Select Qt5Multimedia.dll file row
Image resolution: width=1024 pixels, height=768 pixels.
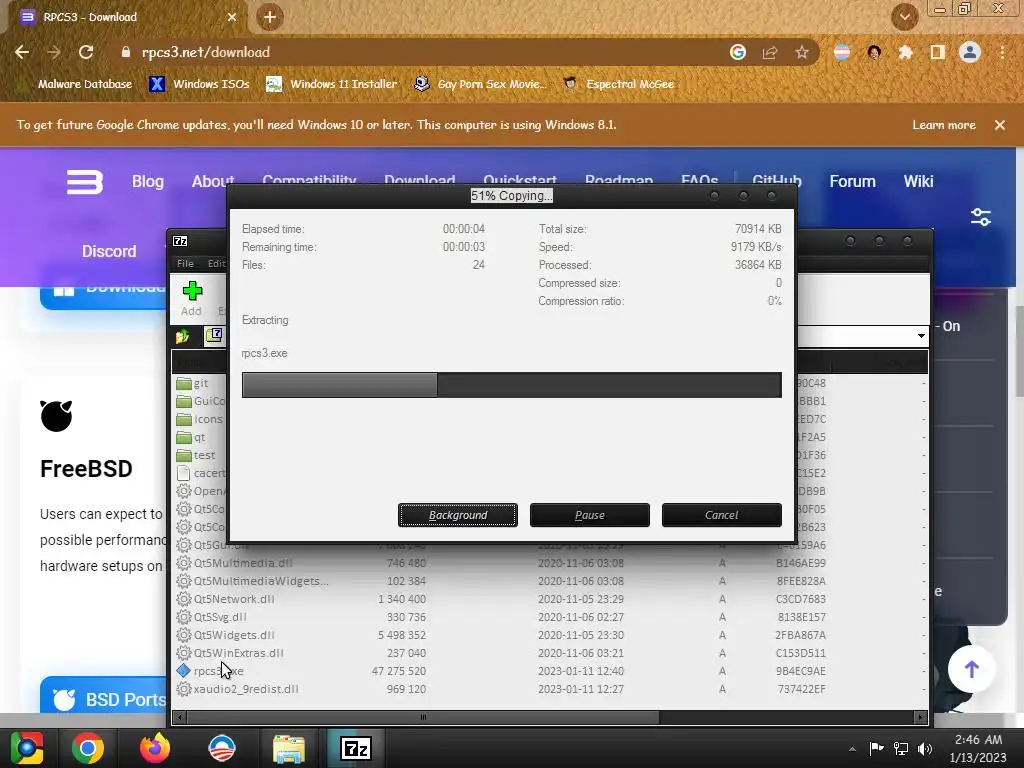coord(549,563)
